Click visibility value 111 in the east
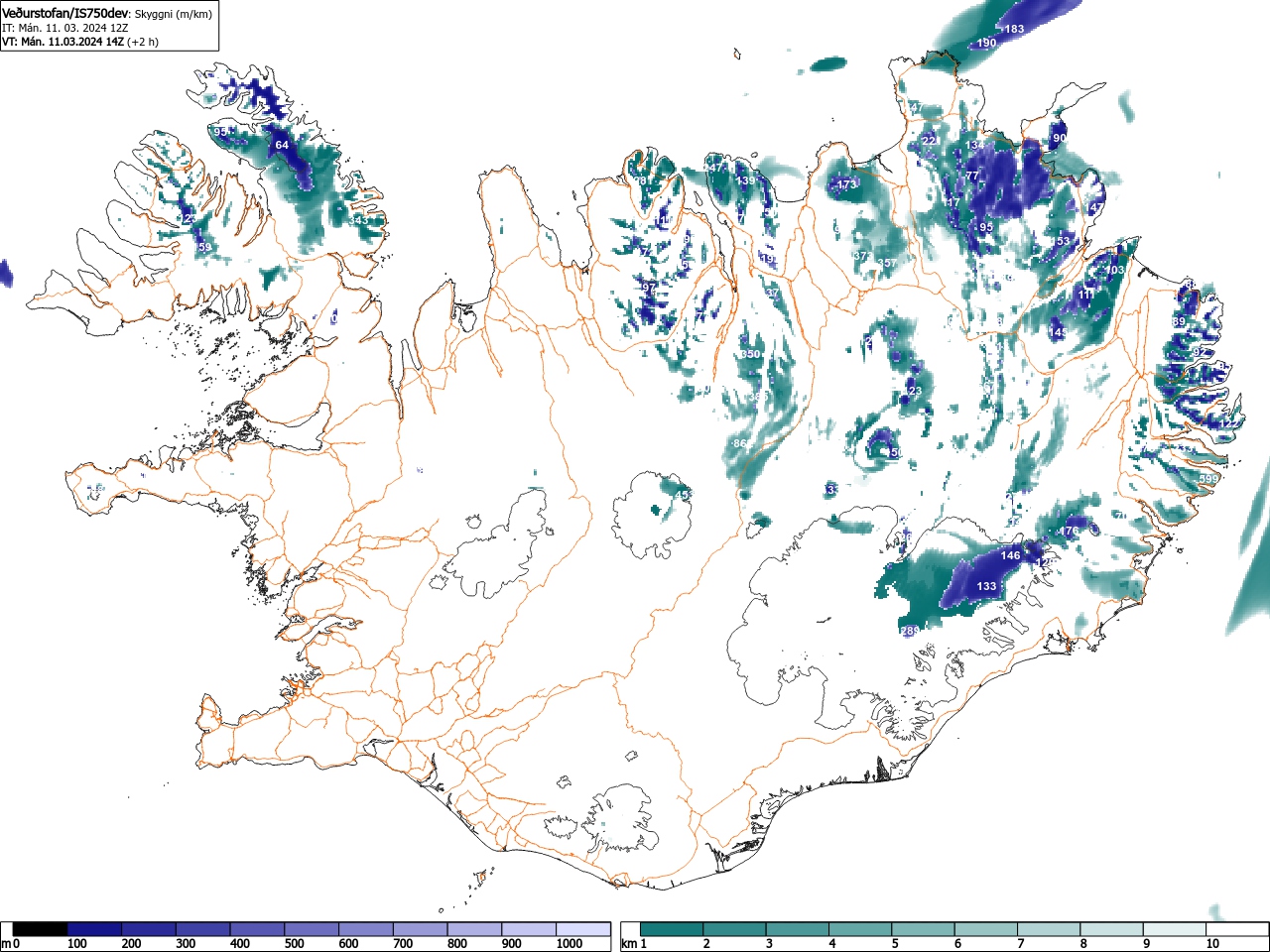Image resolution: width=1270 pixels, height=952 pixels. pyautogui.click(x=1087, y=295)
